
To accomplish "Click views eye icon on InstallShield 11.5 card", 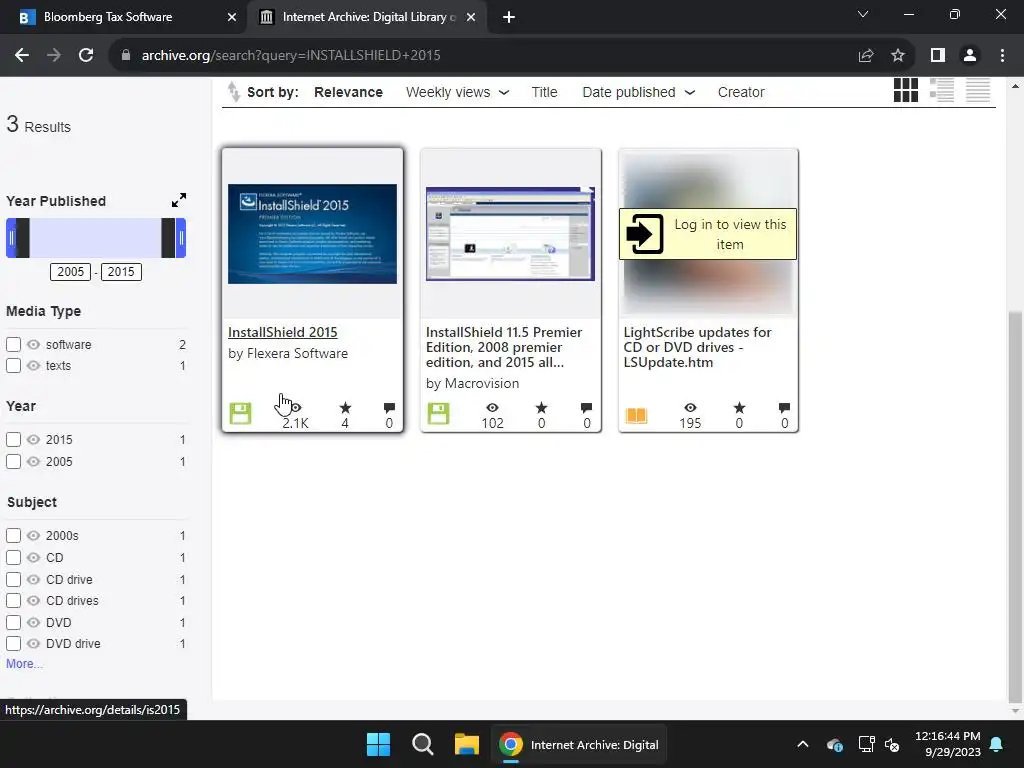I will click(492, 408).
